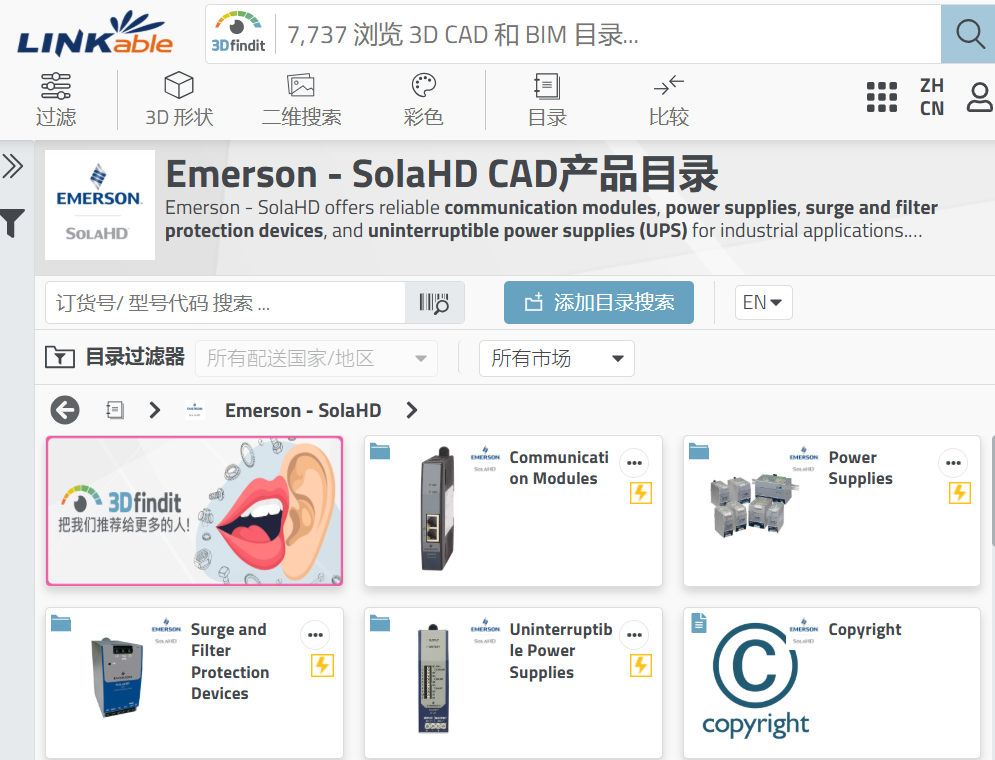Focus the 订货号/型号代码 search field
The image size is (995, 760).
tap(225, 303)
